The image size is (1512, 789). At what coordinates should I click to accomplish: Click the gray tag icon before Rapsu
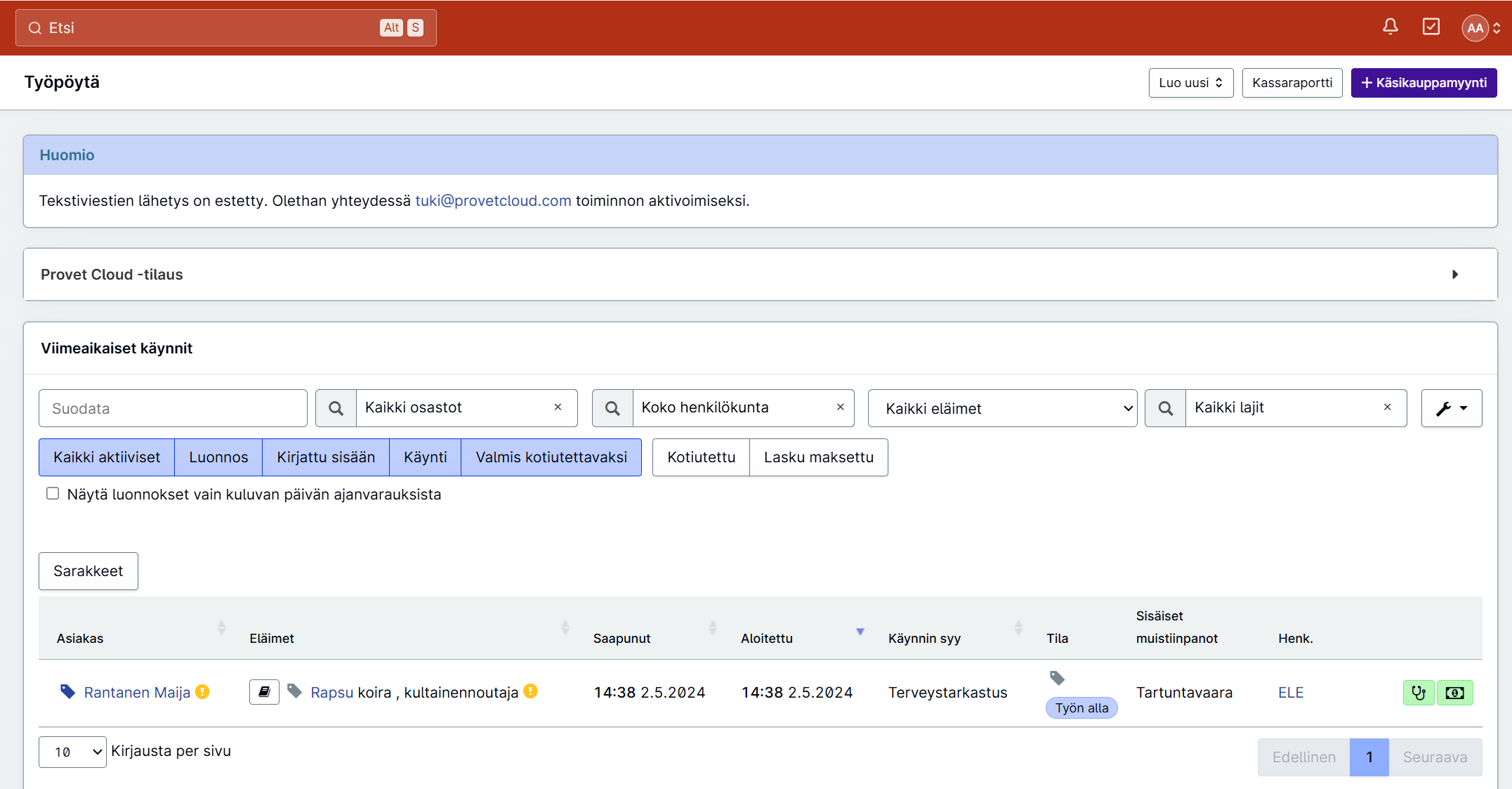[x=295, y=692]
